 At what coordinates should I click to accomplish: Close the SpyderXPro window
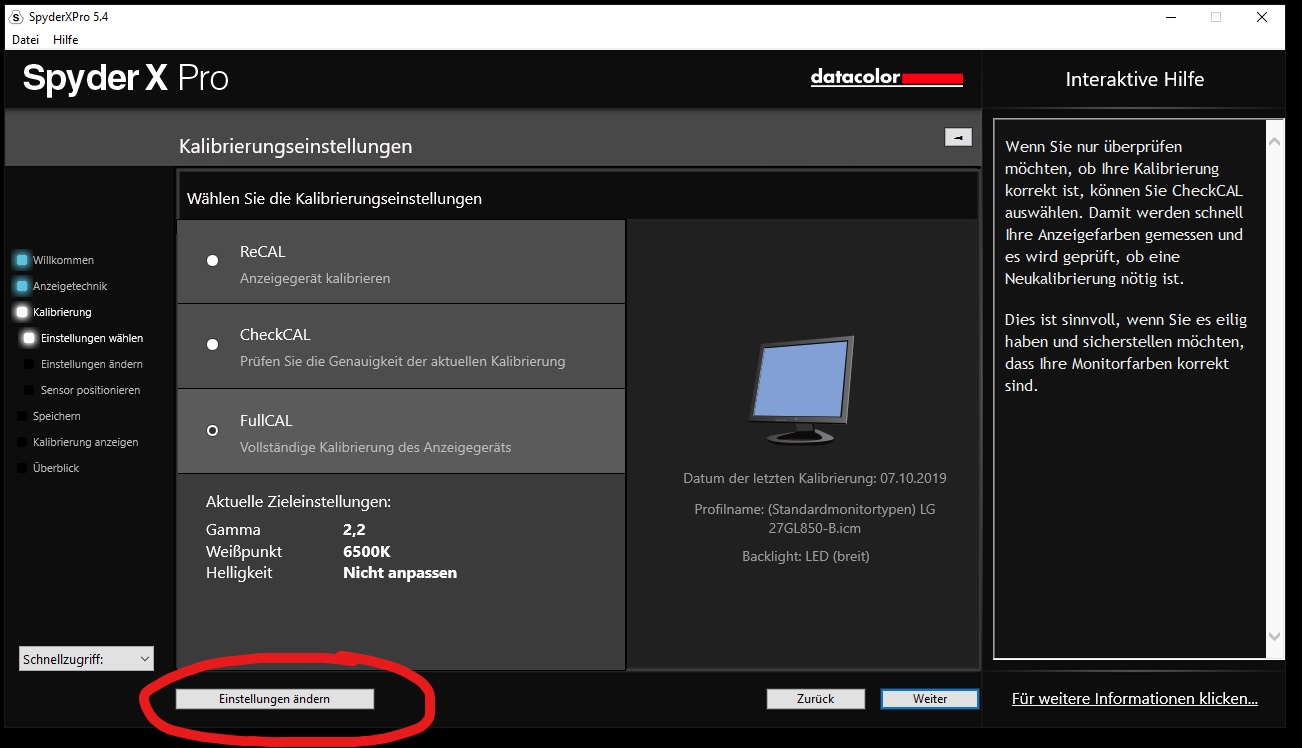[1262, 17]
